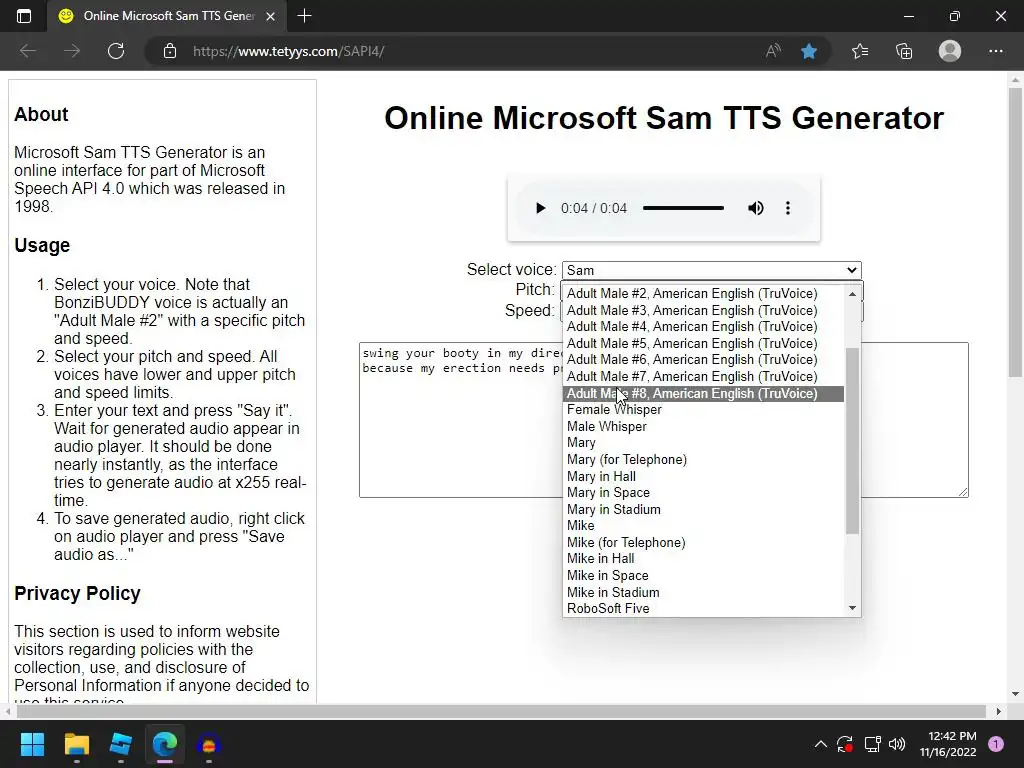Click voice list scroll up arrow
This screenshot has width=1024, height=768.
coord(852,294)
